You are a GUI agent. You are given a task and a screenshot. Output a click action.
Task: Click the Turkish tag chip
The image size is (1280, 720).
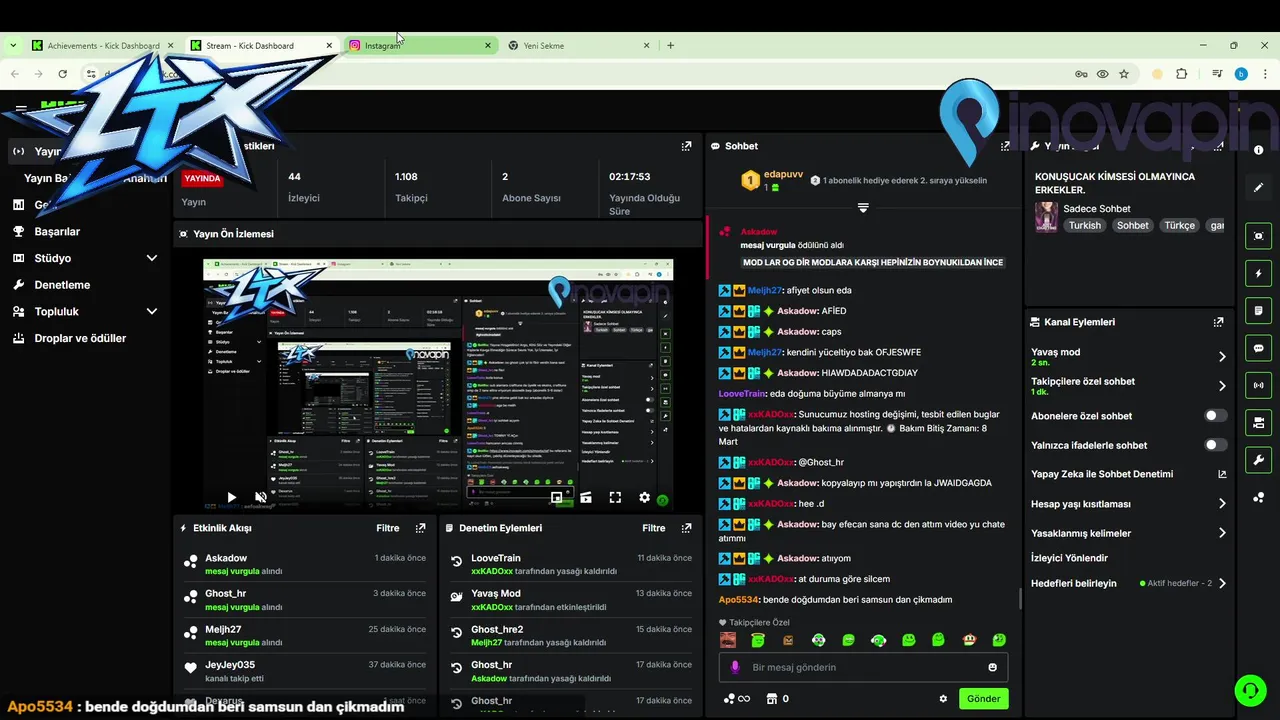click(x=1084, y=225)
